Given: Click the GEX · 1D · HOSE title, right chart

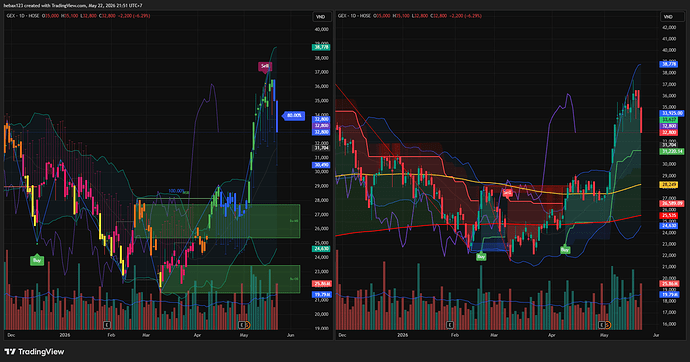Looking at the screenshot, I should click(x=354, y=16).
